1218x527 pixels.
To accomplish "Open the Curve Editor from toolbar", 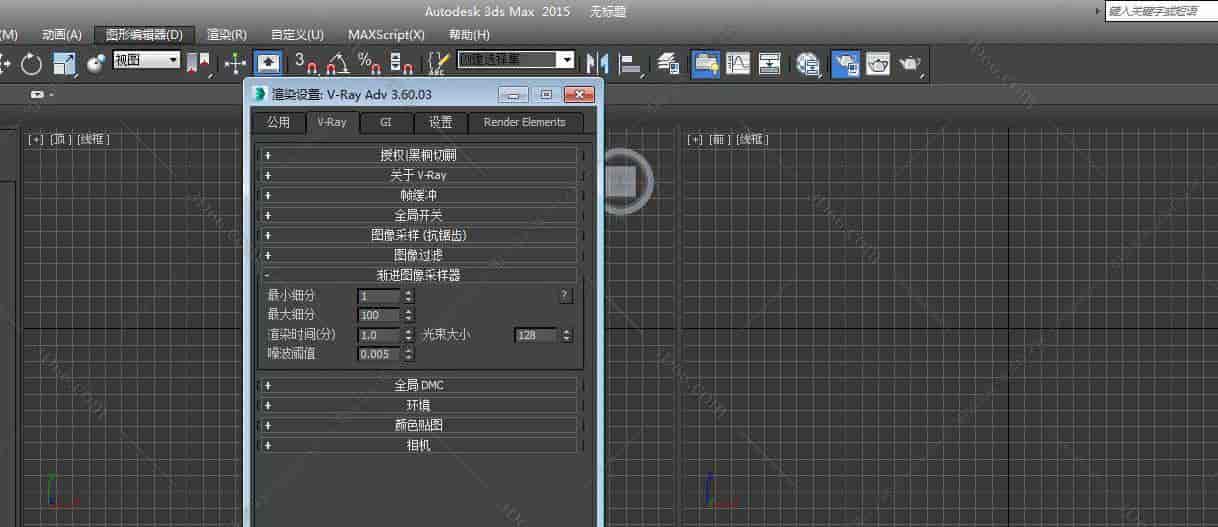I will pyautogui.click(x=738, y=64).
